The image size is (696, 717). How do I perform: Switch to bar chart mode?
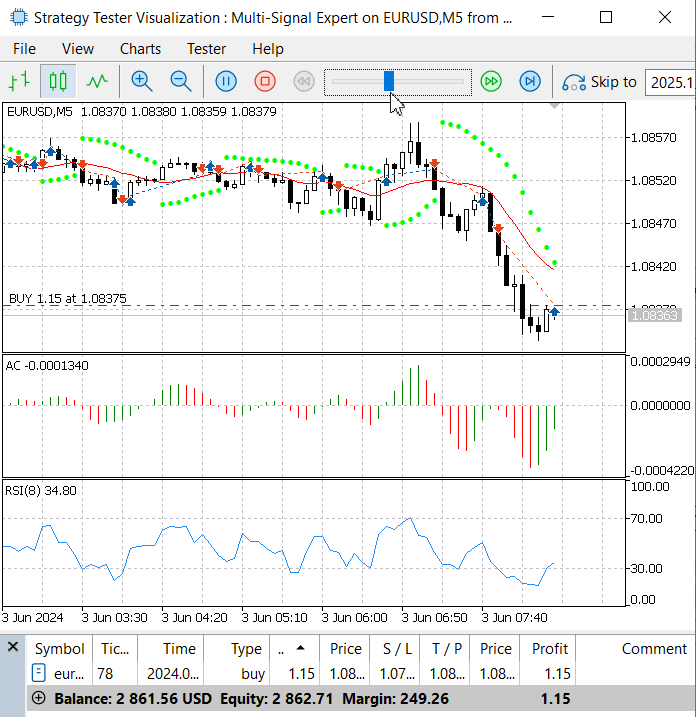[19, 81]
